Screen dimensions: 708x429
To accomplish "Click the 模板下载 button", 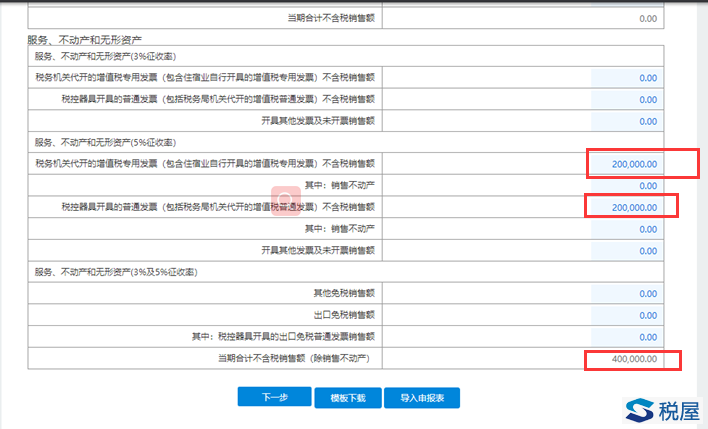I will pos(348,398).
